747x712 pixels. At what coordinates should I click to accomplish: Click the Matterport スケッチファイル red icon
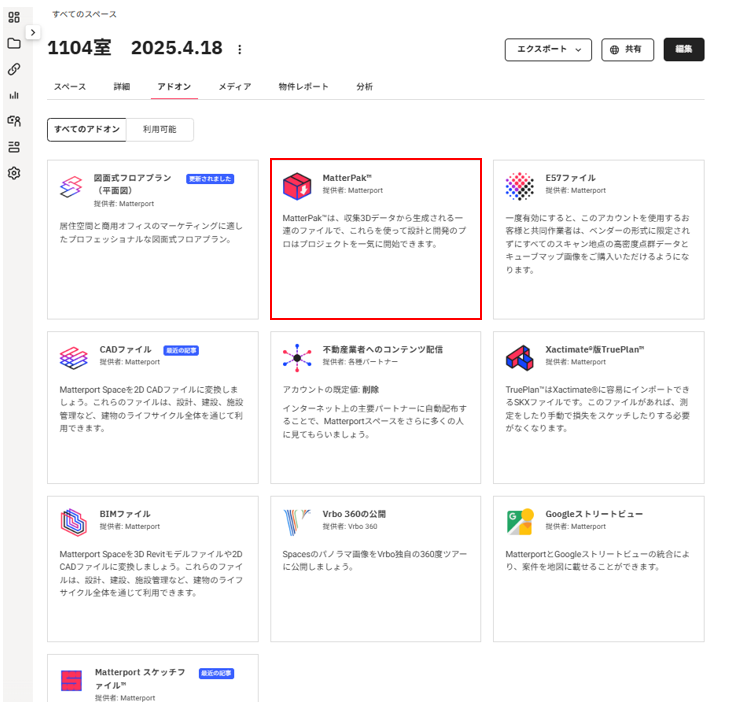point(71,681)
